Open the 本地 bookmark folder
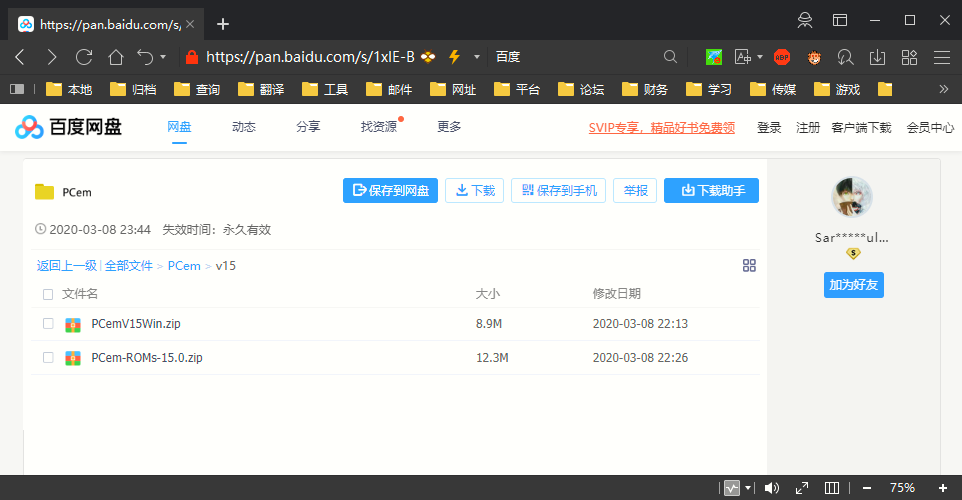This screenshot has width=962, height=500. point(69,90)
